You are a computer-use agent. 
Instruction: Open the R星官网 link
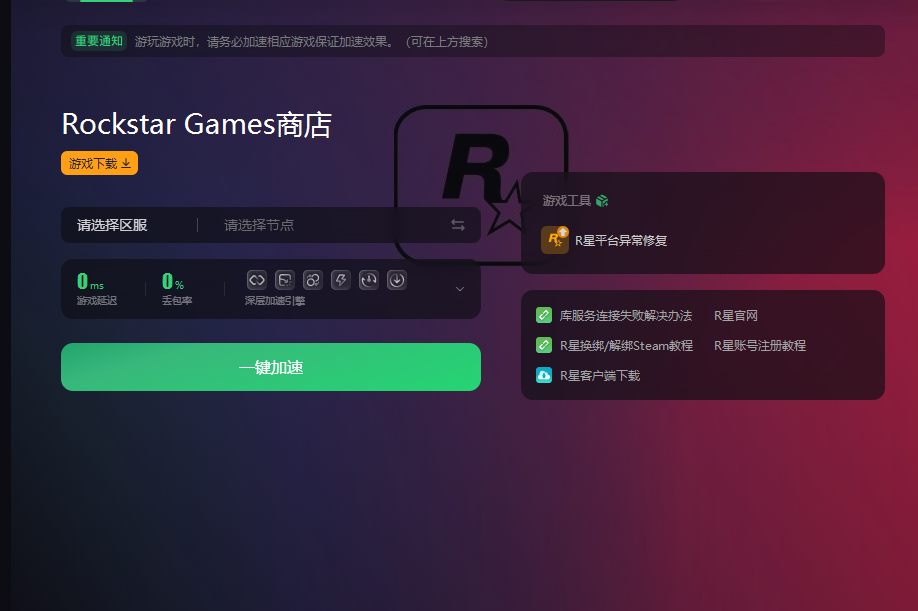click(736, 316)
